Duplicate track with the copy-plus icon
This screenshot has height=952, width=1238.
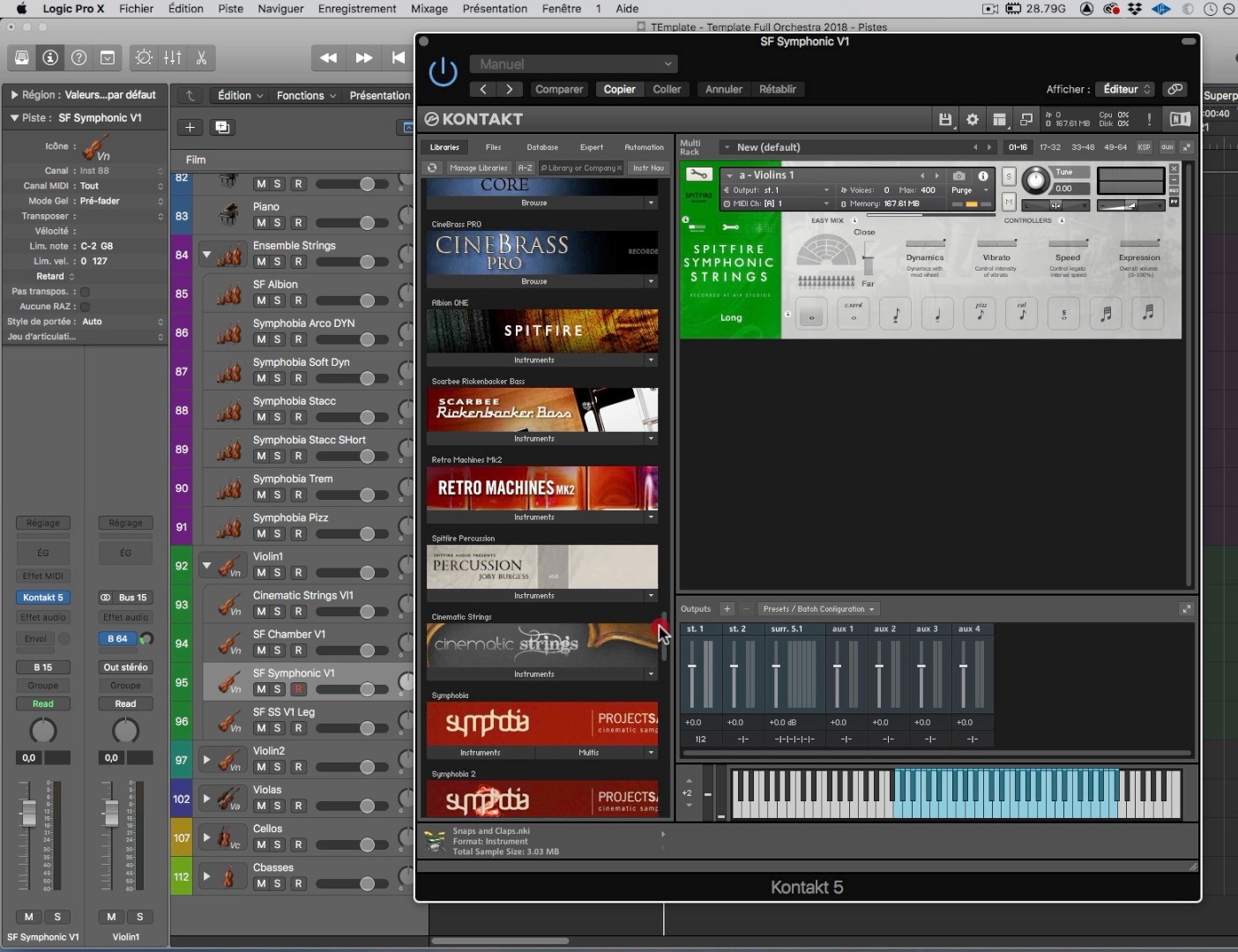[x=222, y=127]
